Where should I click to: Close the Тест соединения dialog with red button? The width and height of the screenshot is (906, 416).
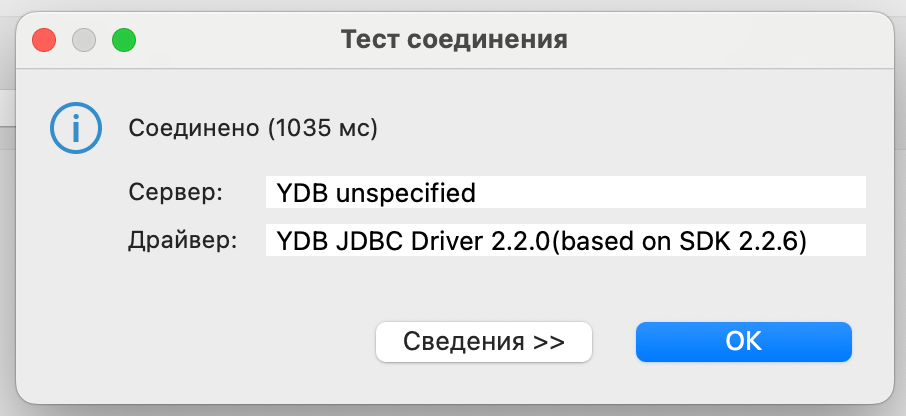coord(45,41)
